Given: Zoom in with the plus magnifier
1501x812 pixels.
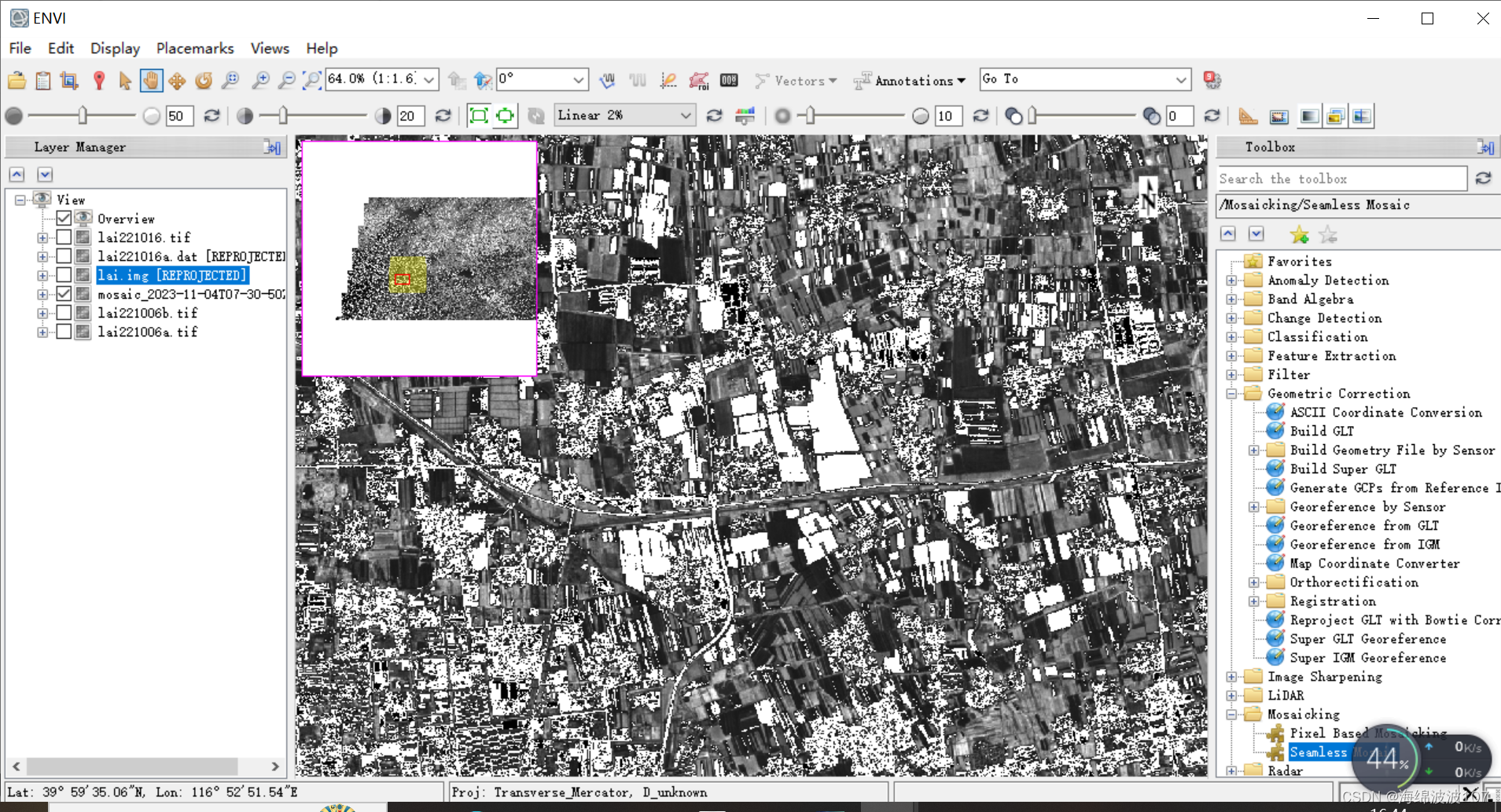Looking at the screenshot, I should click(x=259, y=80).
